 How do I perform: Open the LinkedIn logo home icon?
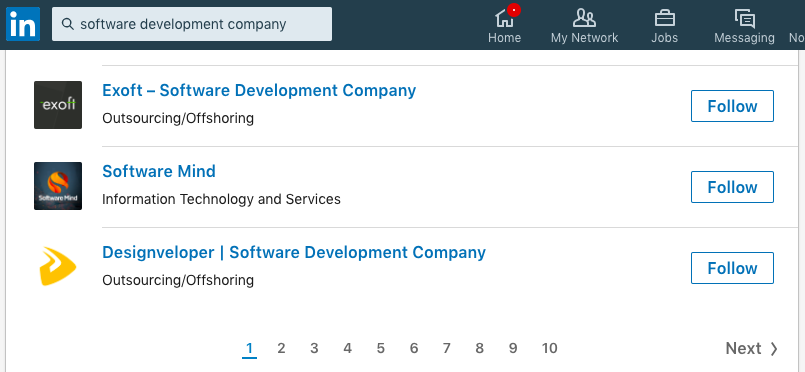point(23,24)
